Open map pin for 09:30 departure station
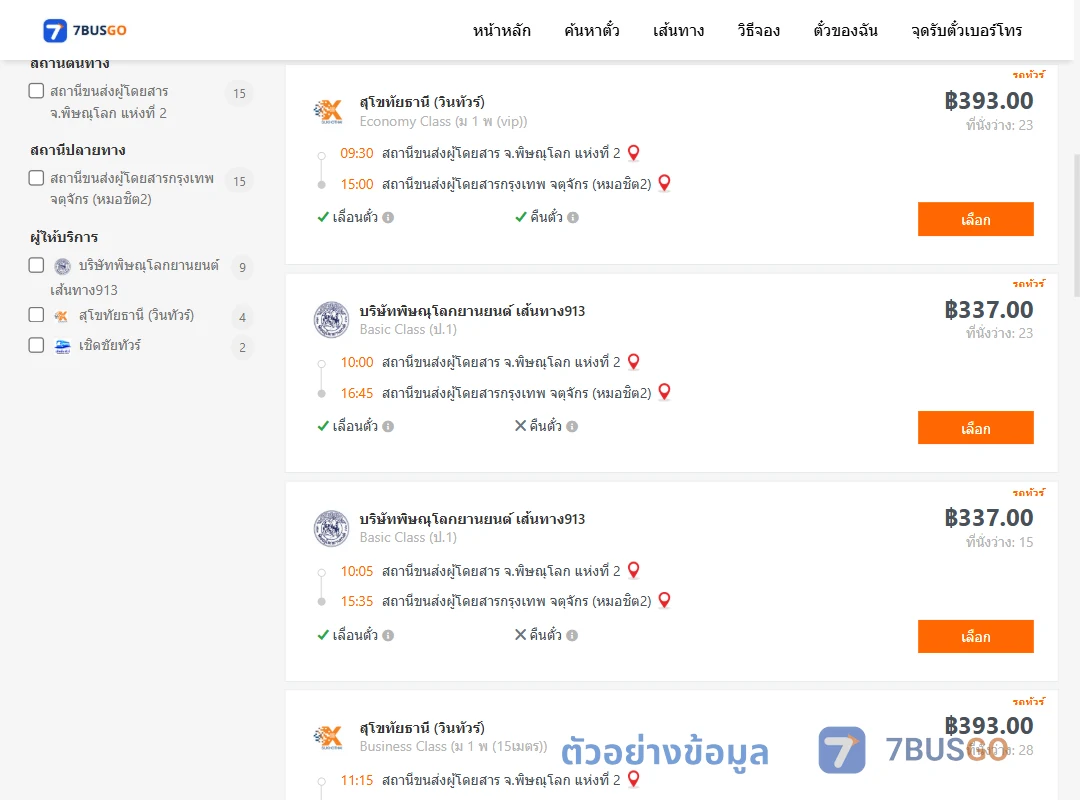 click(634, 153)
